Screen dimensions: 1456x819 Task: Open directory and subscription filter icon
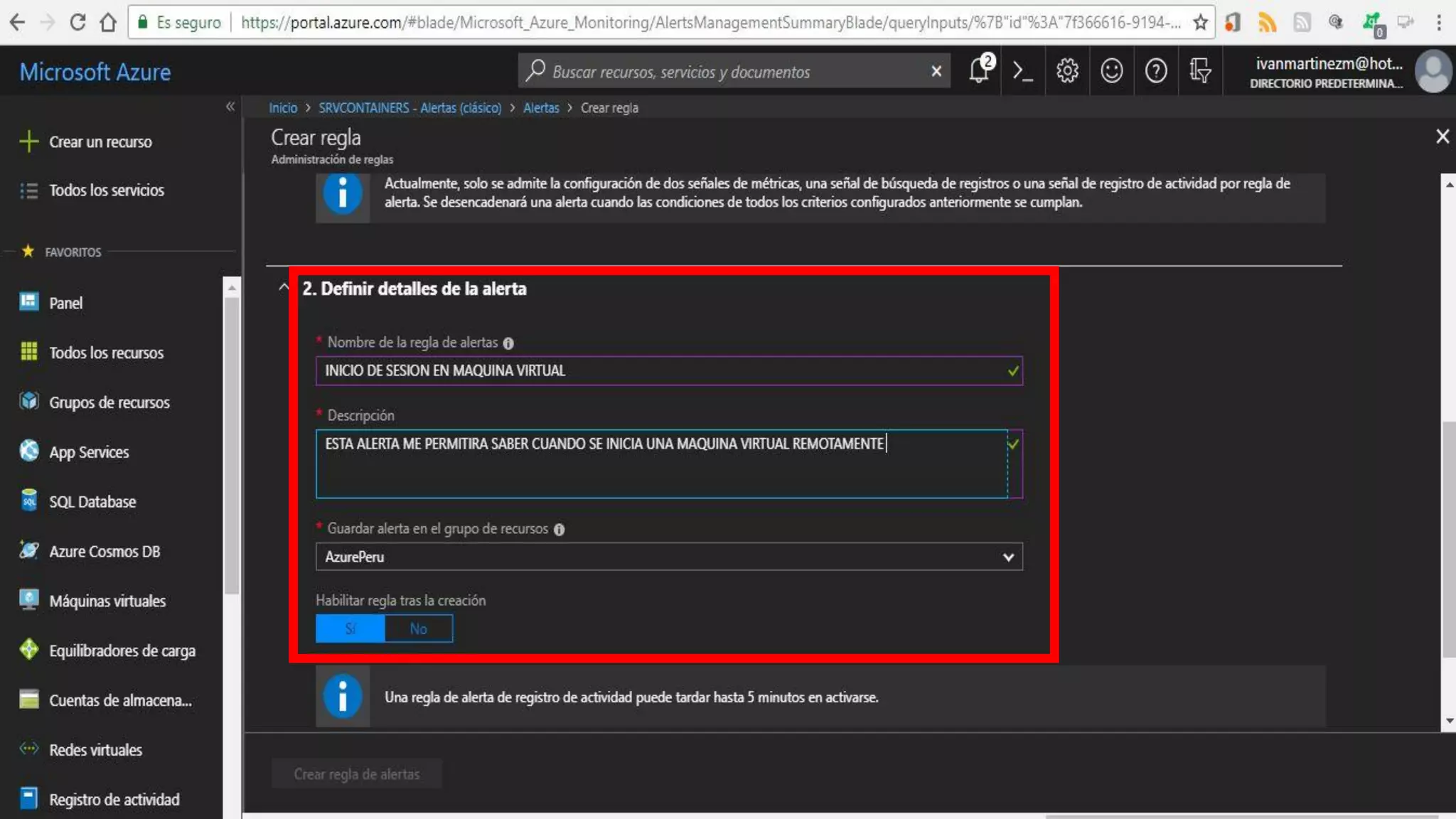tap(1200, 71)
